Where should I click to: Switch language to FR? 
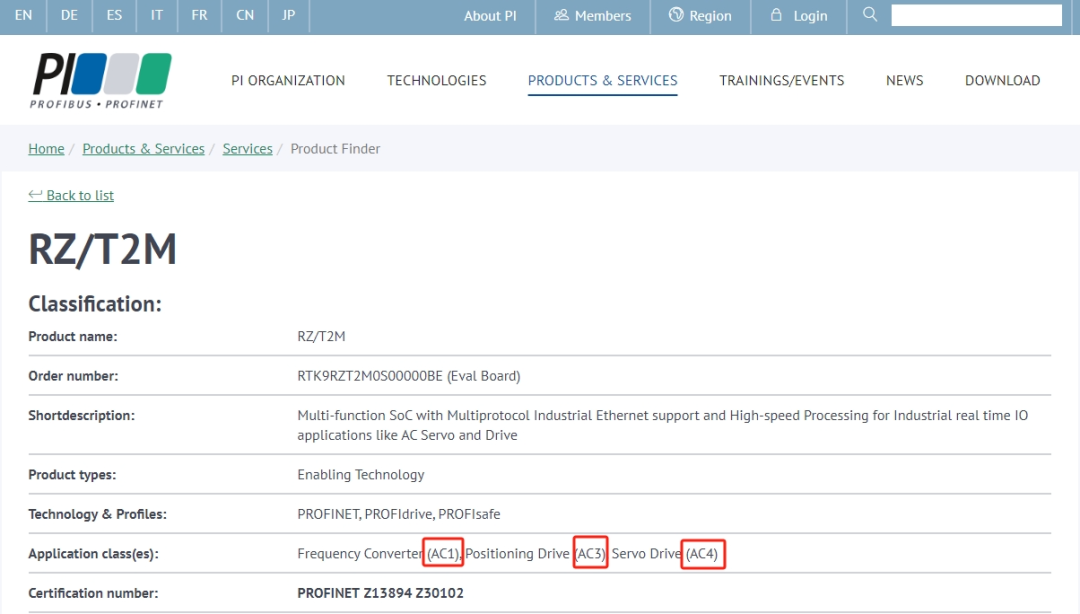[199, 15]
